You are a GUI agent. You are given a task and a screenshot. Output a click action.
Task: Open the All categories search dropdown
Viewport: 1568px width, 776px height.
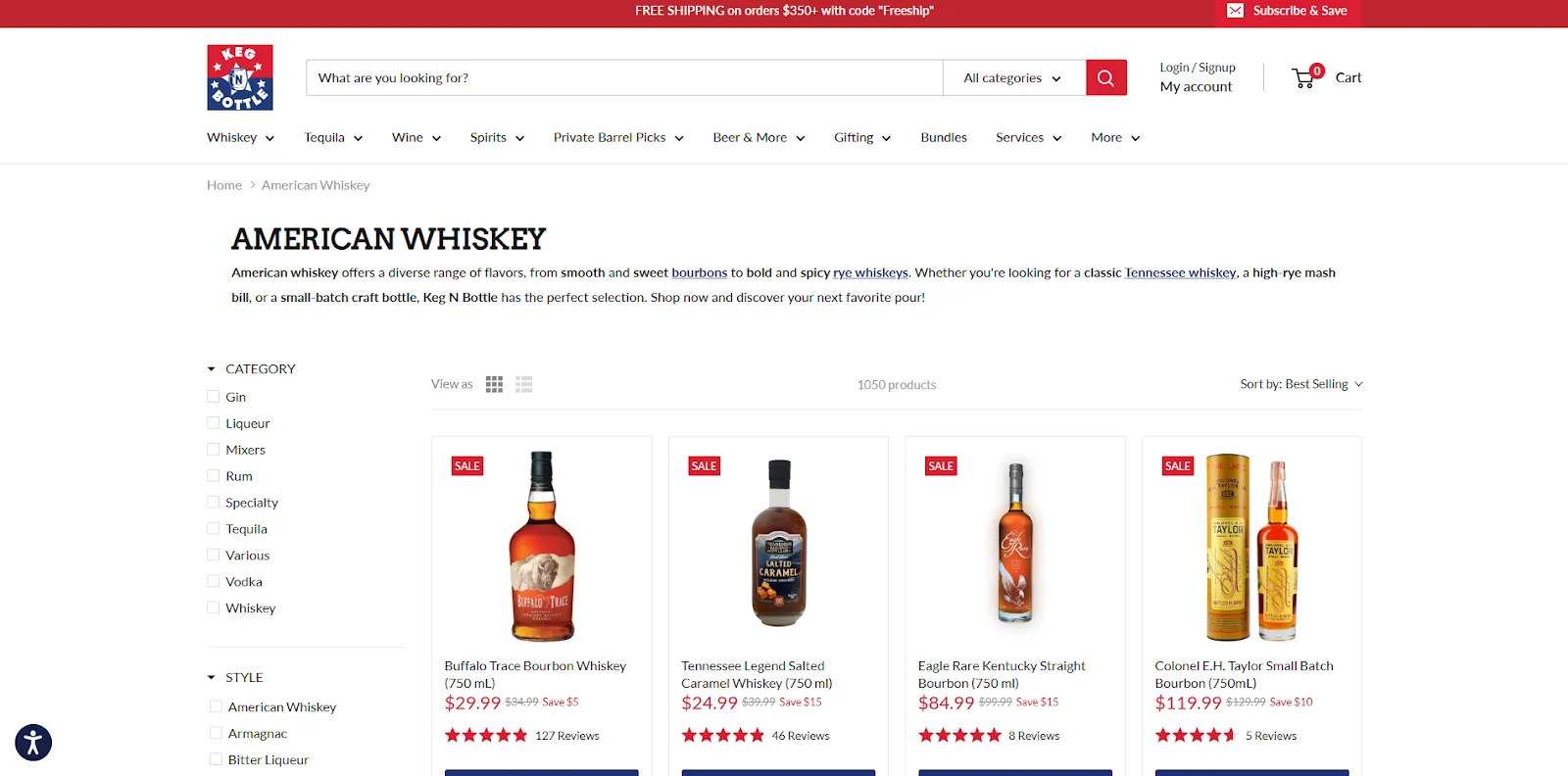pos(1014,77)
